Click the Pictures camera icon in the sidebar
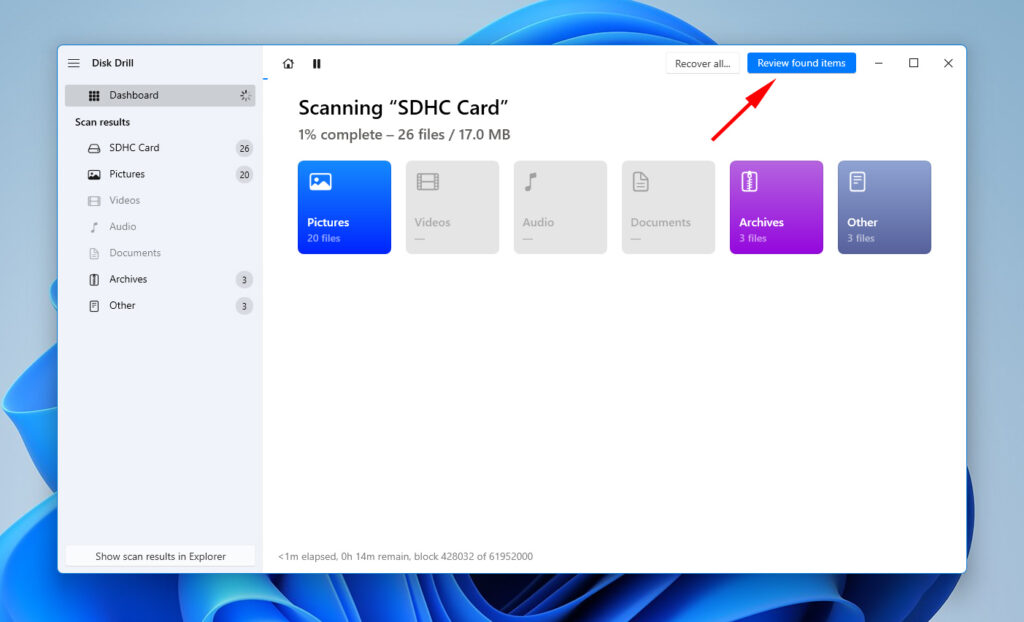1024x622 pixels. point(93,174)
